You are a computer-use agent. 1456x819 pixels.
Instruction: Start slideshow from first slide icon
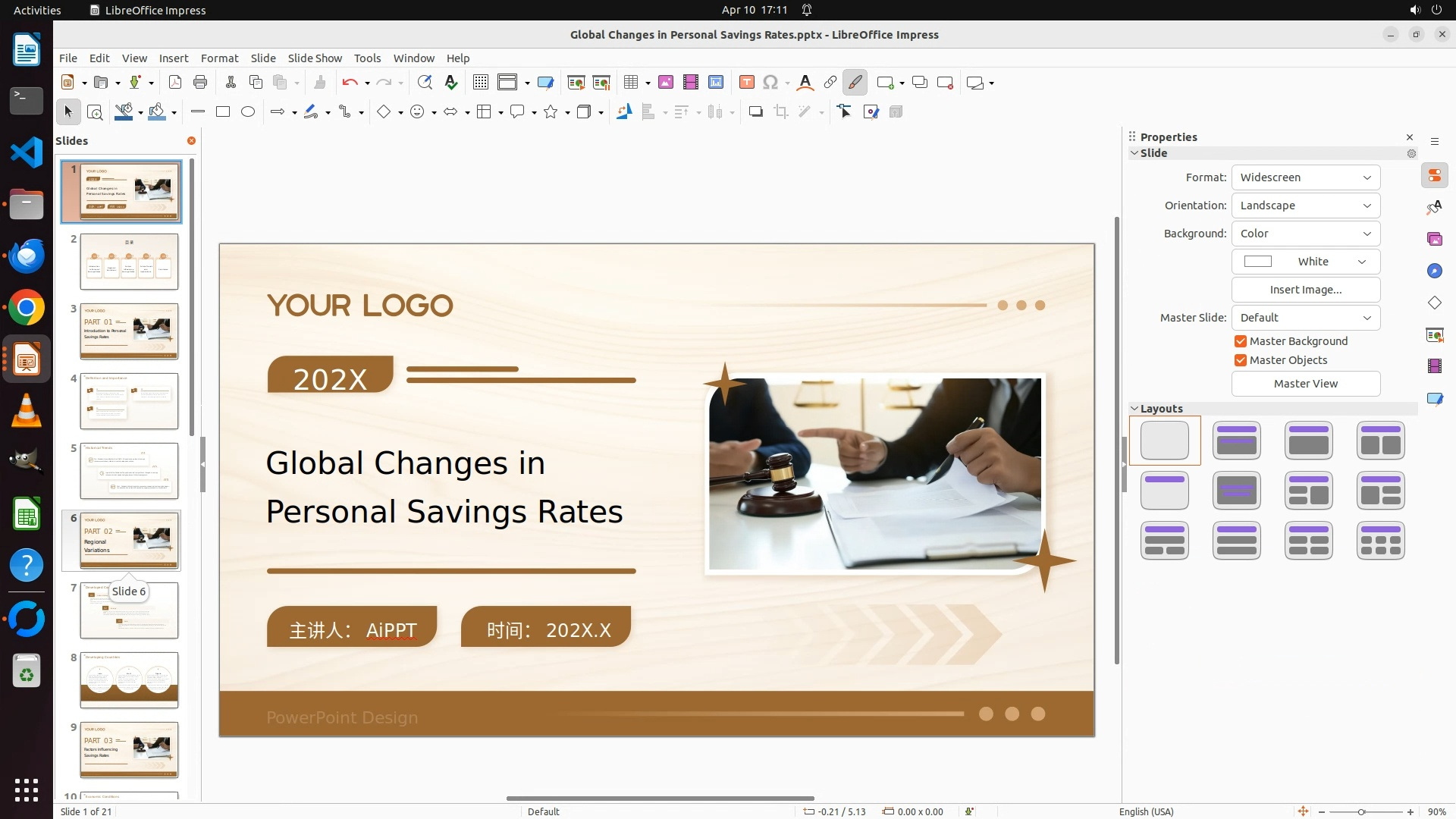tap(576, 83)
